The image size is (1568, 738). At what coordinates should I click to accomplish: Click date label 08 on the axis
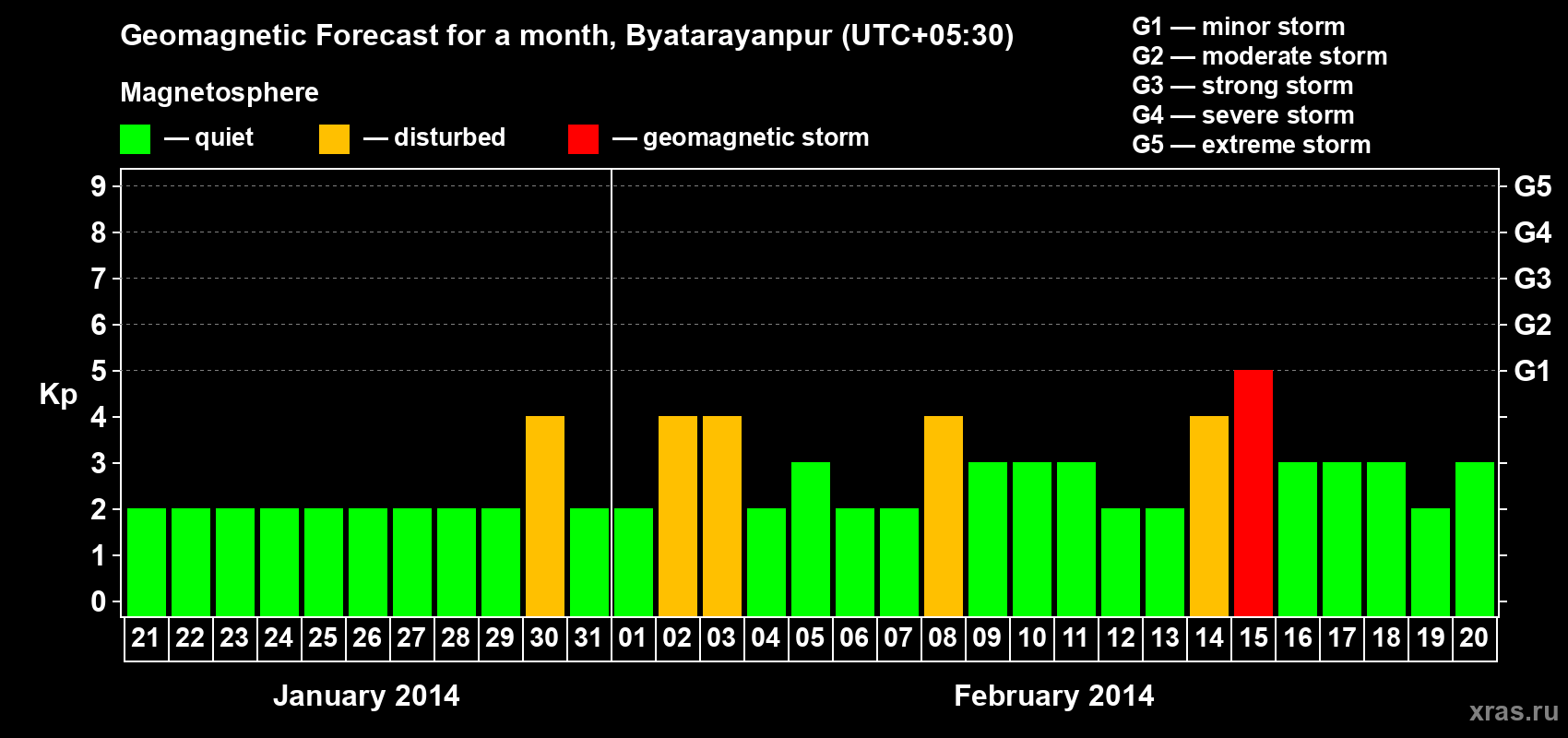click(943, 637)
